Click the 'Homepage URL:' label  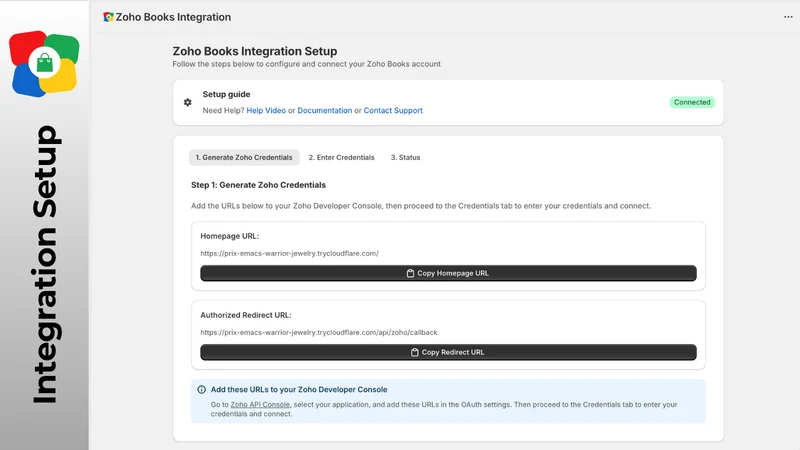(x=230, y=236)
